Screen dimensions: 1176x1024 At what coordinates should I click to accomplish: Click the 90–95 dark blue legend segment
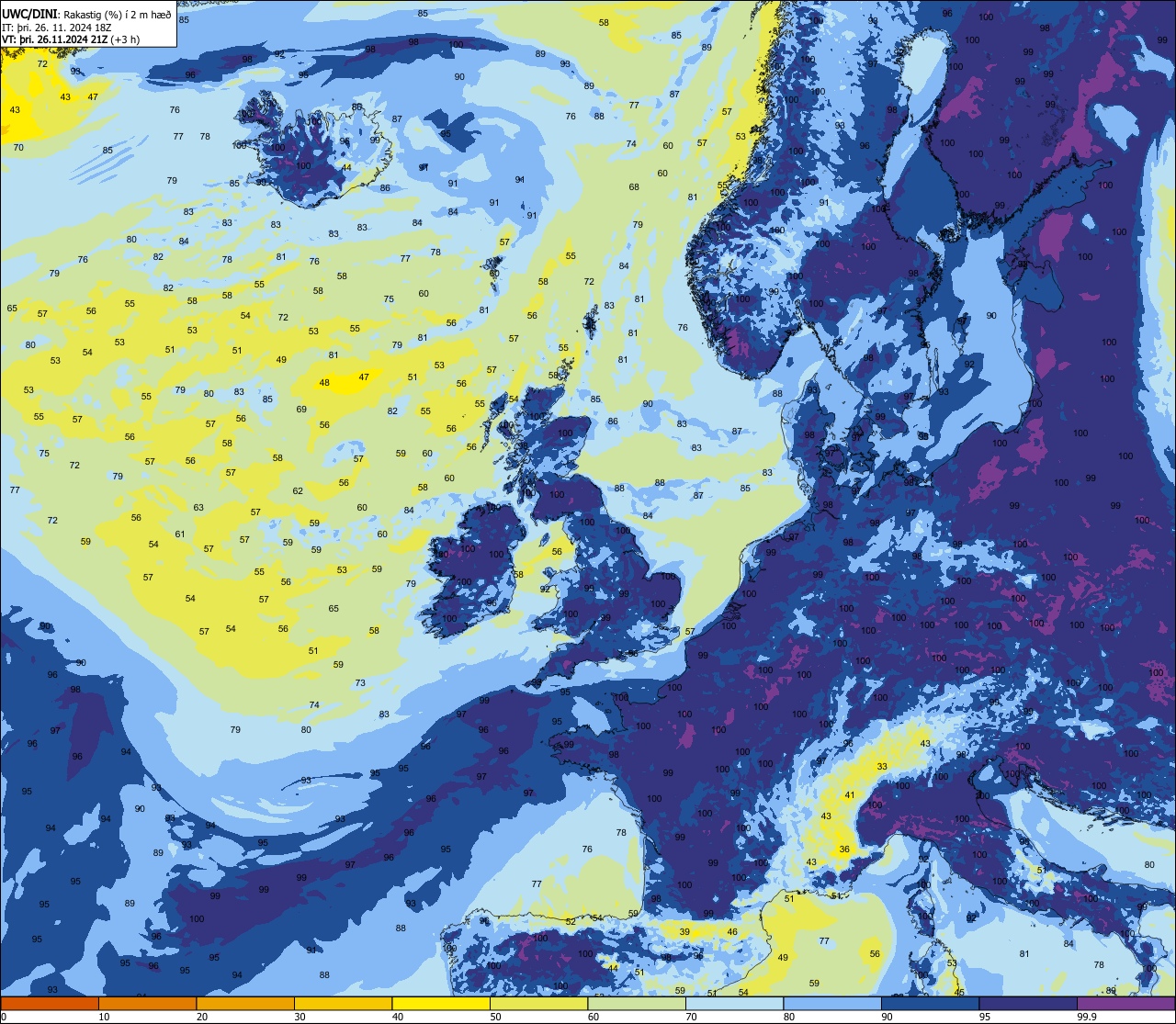pos(930,1003)
